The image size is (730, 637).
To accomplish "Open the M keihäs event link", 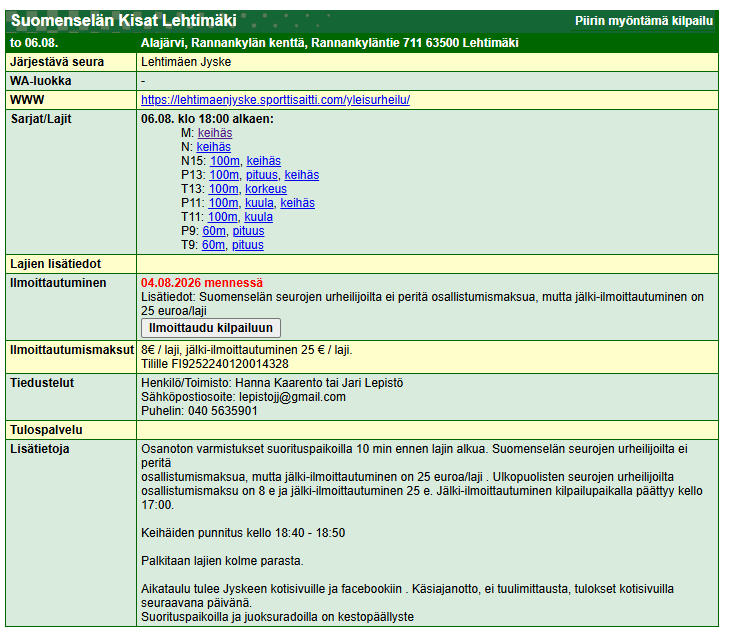I will [x=215, y=133].
